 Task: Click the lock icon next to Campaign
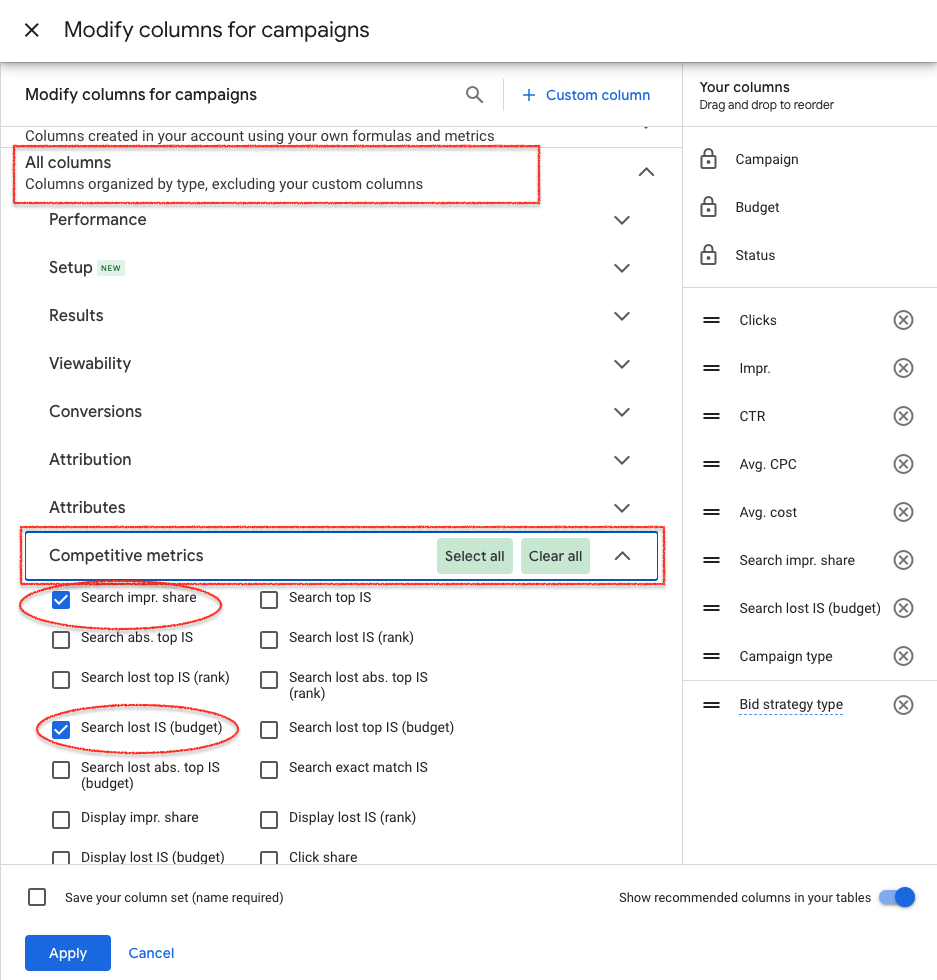click(708, 159)
